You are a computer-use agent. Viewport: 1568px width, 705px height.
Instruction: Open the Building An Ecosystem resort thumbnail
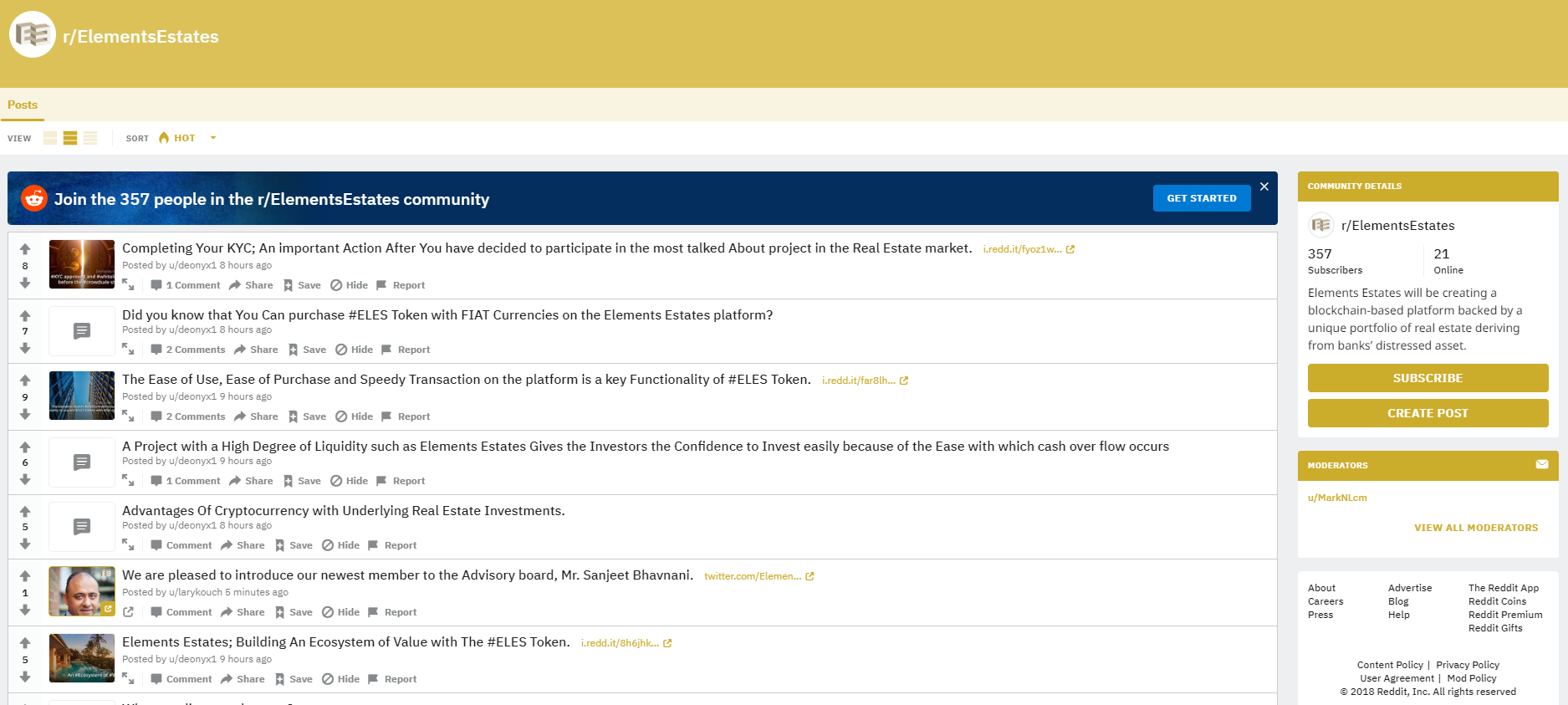tap(82, 658)
